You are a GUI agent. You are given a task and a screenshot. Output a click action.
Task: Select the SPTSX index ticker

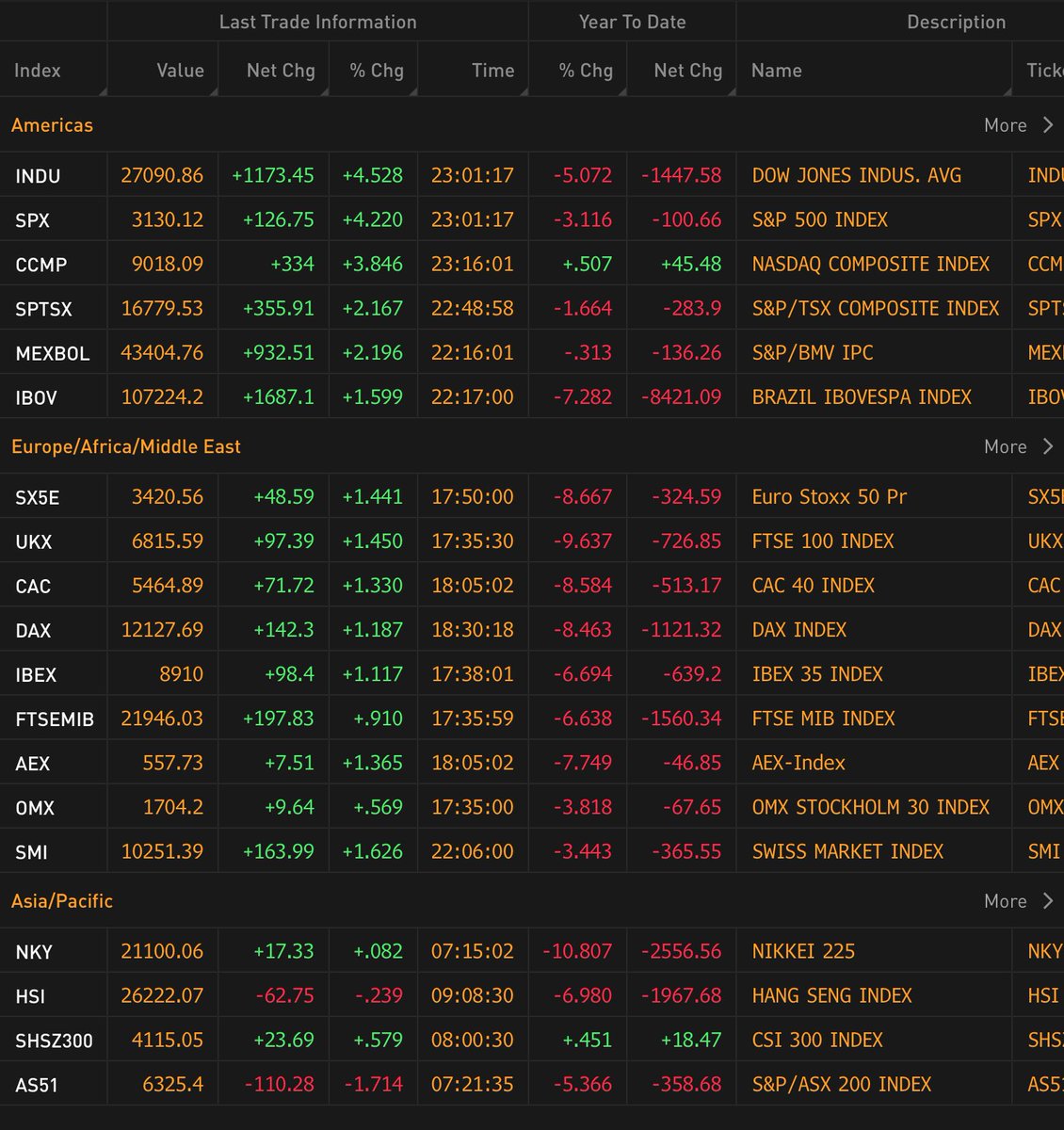(44, 309)
